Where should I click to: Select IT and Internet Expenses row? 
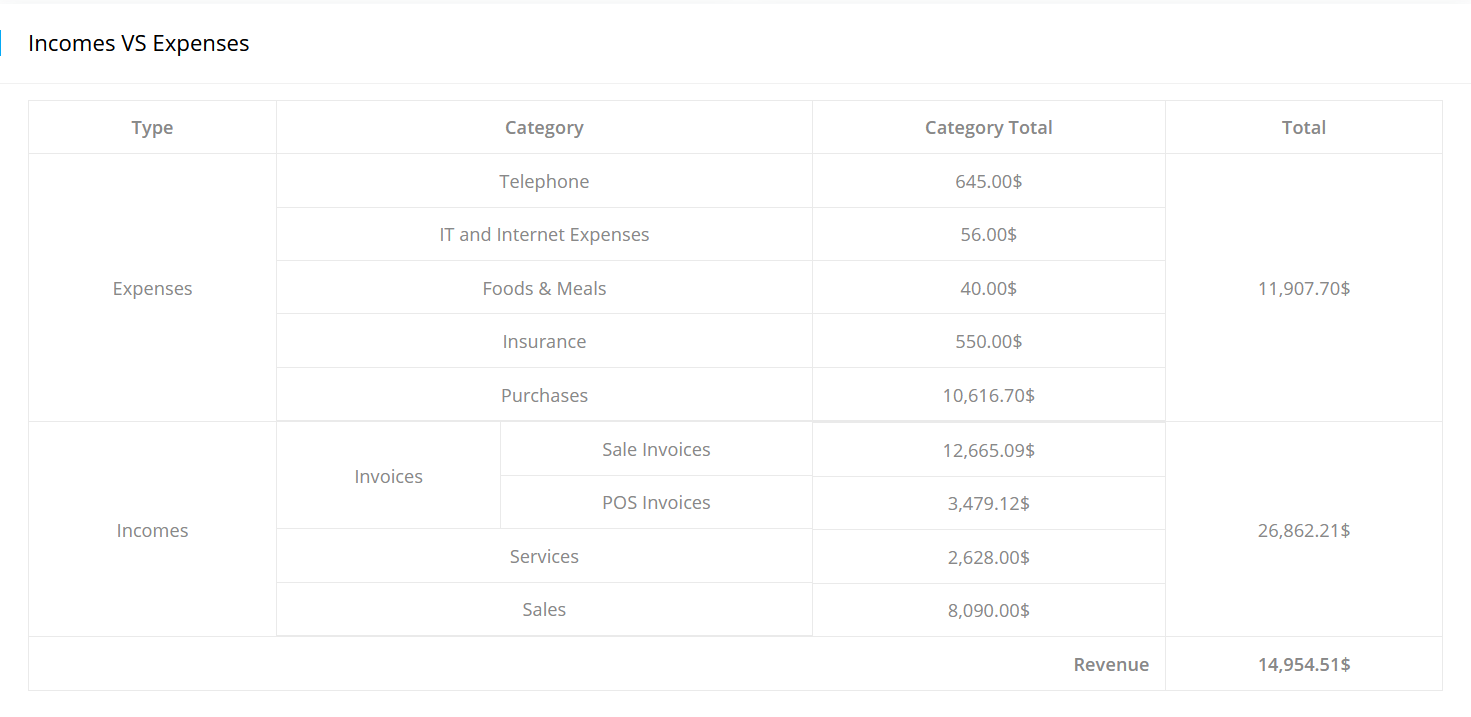544,235
